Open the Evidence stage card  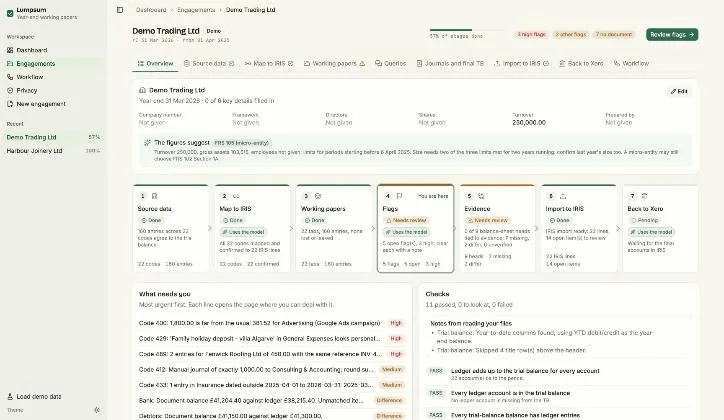[497, 228]
